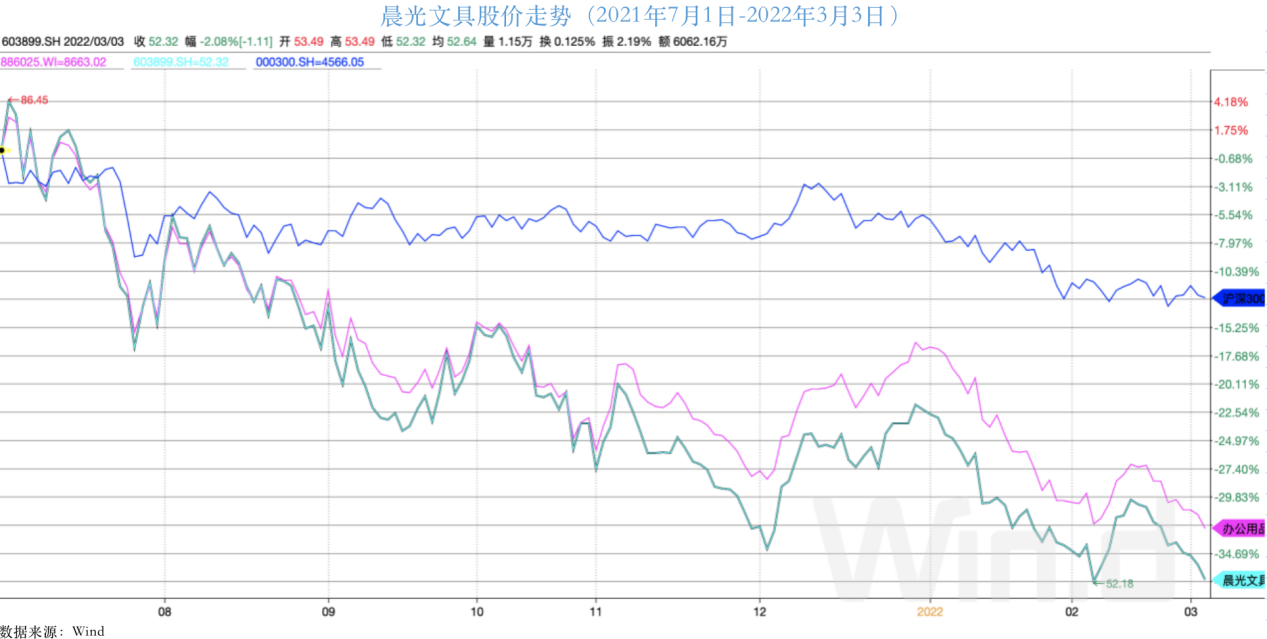
Task: Click the 4.18% label on percentage axis
Action: [1231, 102]
